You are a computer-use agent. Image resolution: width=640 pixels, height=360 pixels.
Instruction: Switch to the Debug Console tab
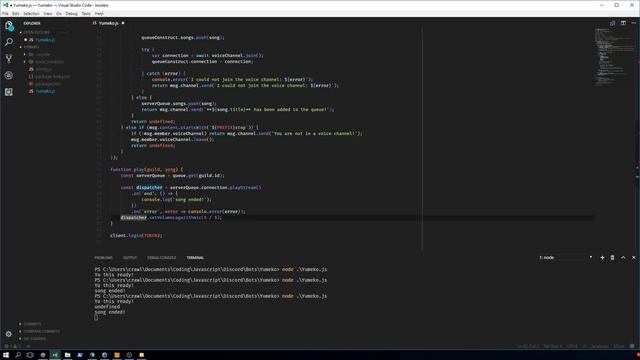coord(162,258)
